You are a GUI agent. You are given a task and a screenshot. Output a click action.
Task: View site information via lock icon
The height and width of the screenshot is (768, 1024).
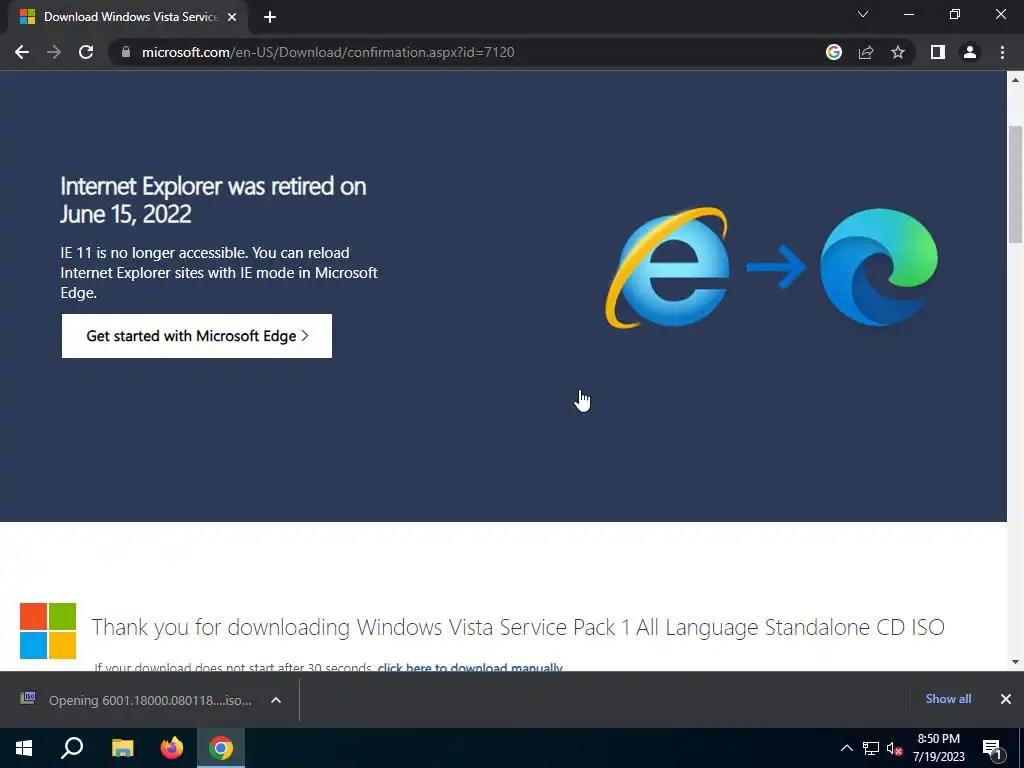(126, 52)
